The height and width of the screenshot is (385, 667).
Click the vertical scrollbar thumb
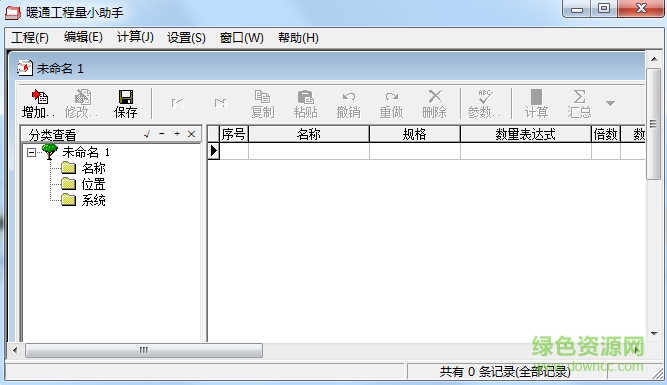tap(653, 123)
